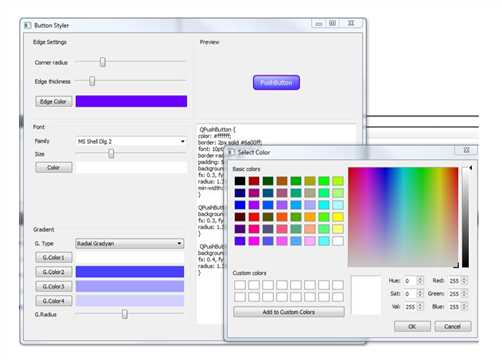This screenshot has width=502, height=360.
Task: Click the Red value field
Action: [455, 281]
